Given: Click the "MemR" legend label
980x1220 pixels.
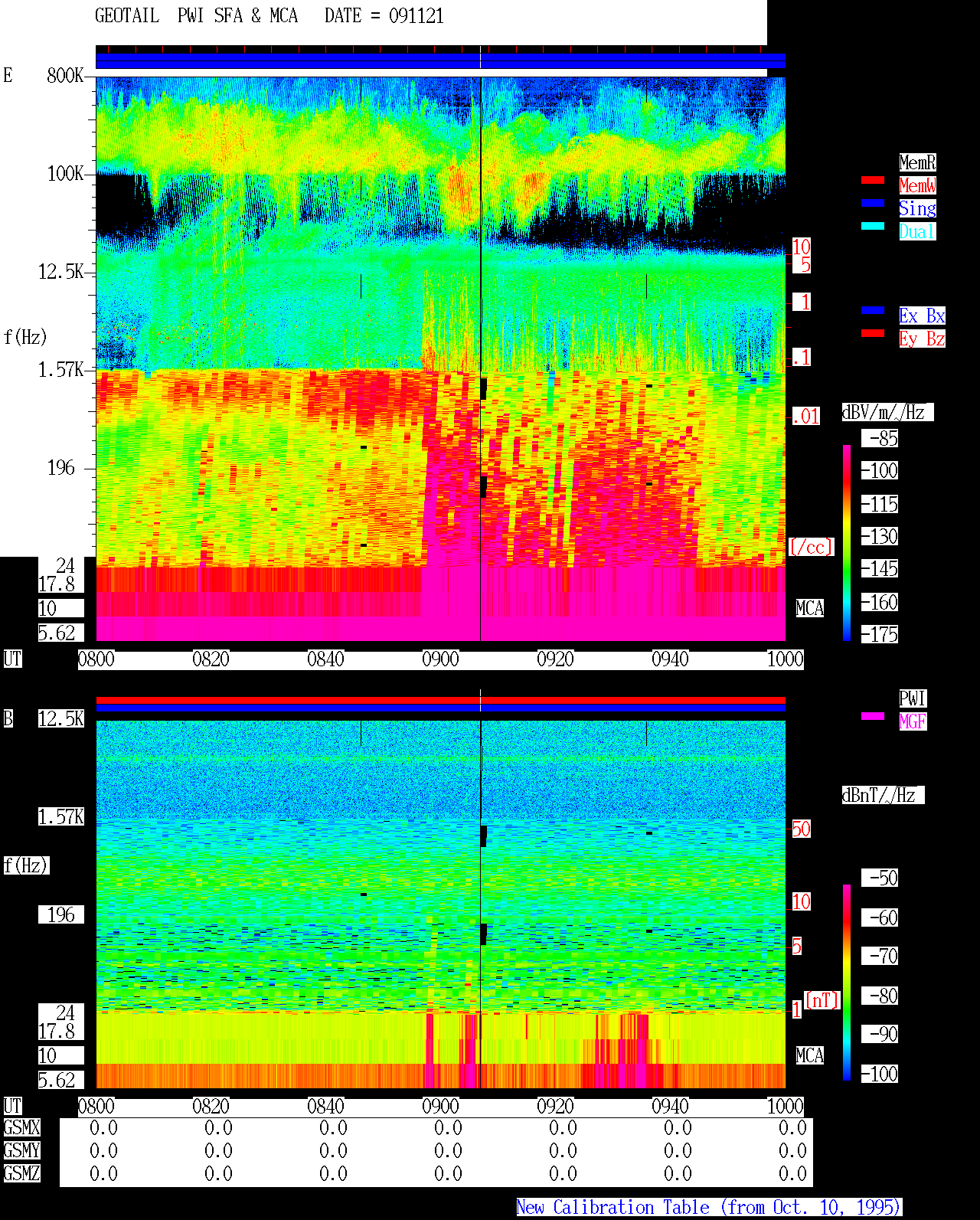Looking at the screenshot, I should click(917, 162).
